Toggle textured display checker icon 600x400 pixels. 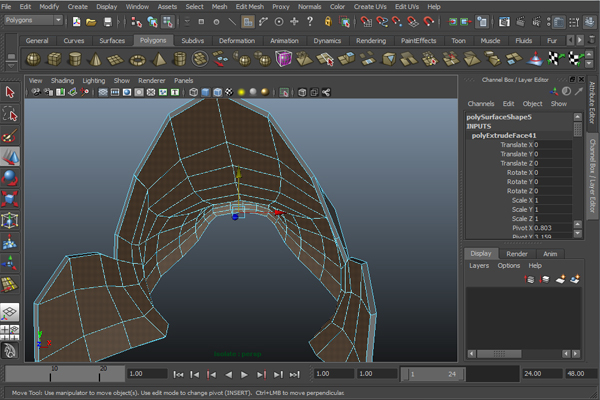[229, 92]
